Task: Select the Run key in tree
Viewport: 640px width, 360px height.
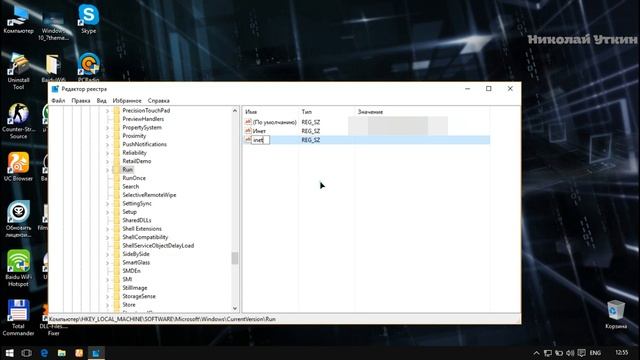Action: coord(128,169)
